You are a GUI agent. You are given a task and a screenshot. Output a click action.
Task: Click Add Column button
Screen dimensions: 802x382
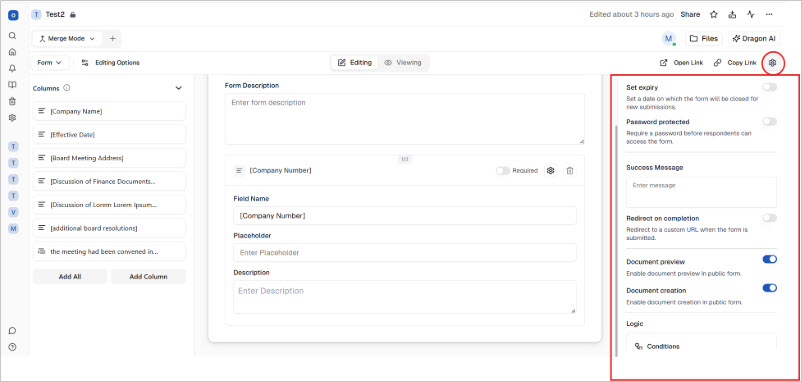(x=148, y=277)
